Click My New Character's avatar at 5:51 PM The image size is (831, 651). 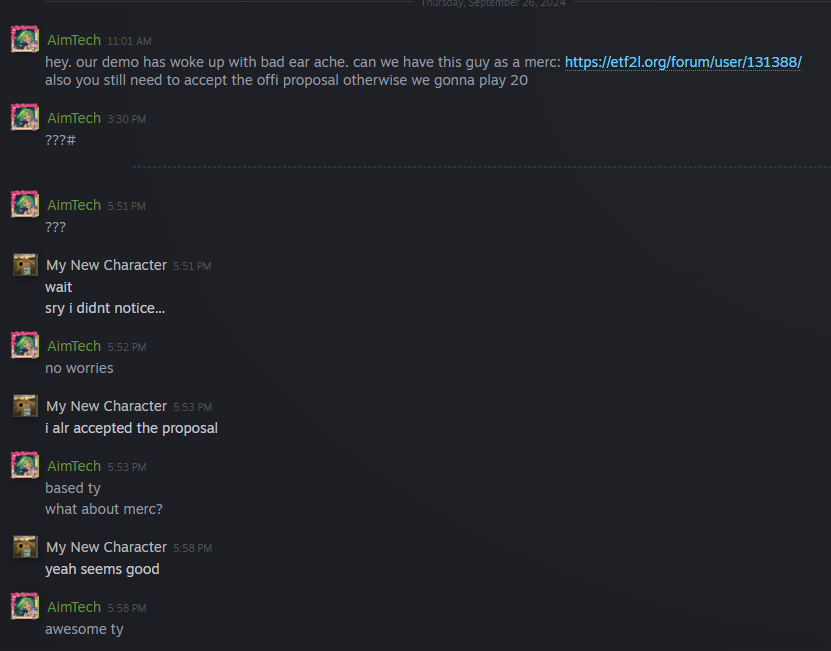(x=25, y=265)
